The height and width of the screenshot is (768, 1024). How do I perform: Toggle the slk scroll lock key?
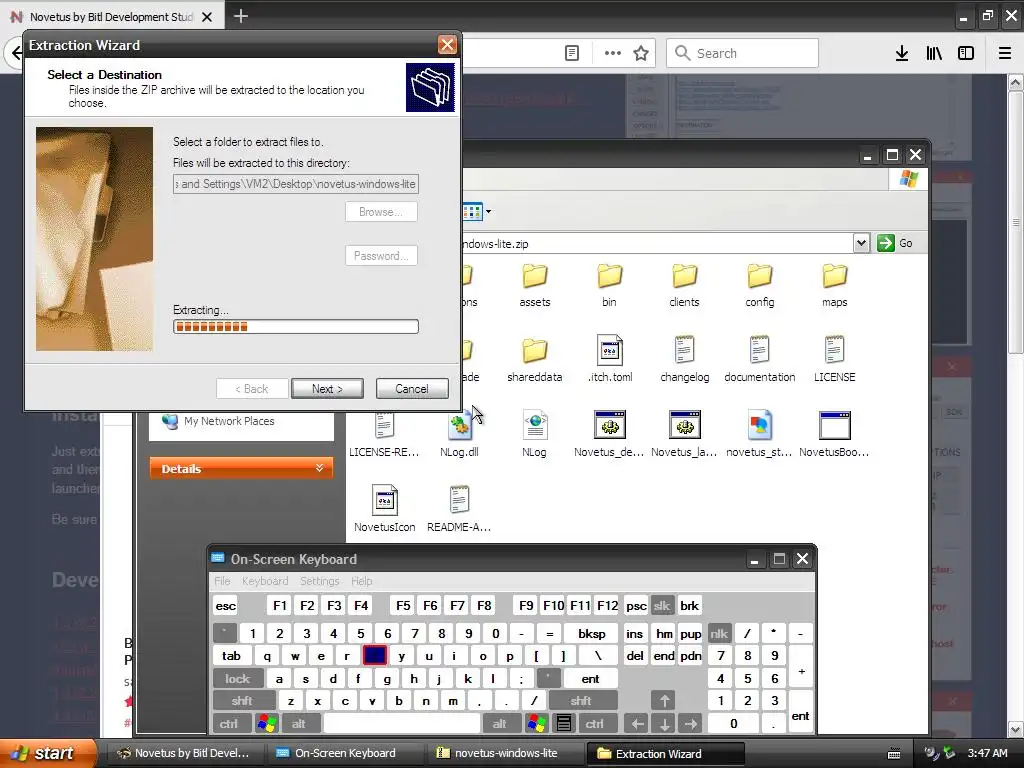point(662,606)
